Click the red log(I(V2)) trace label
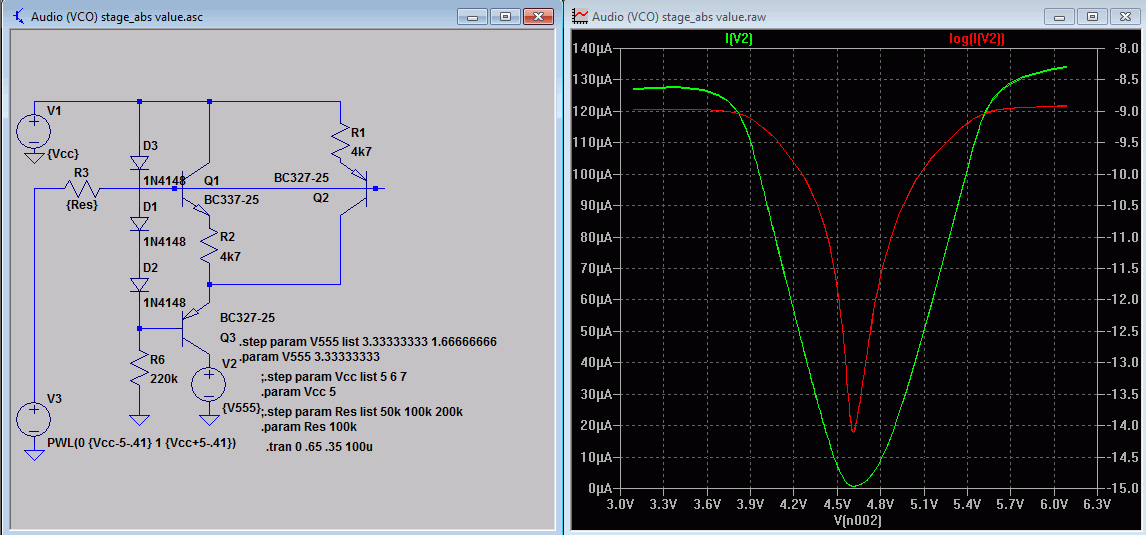 976,39
